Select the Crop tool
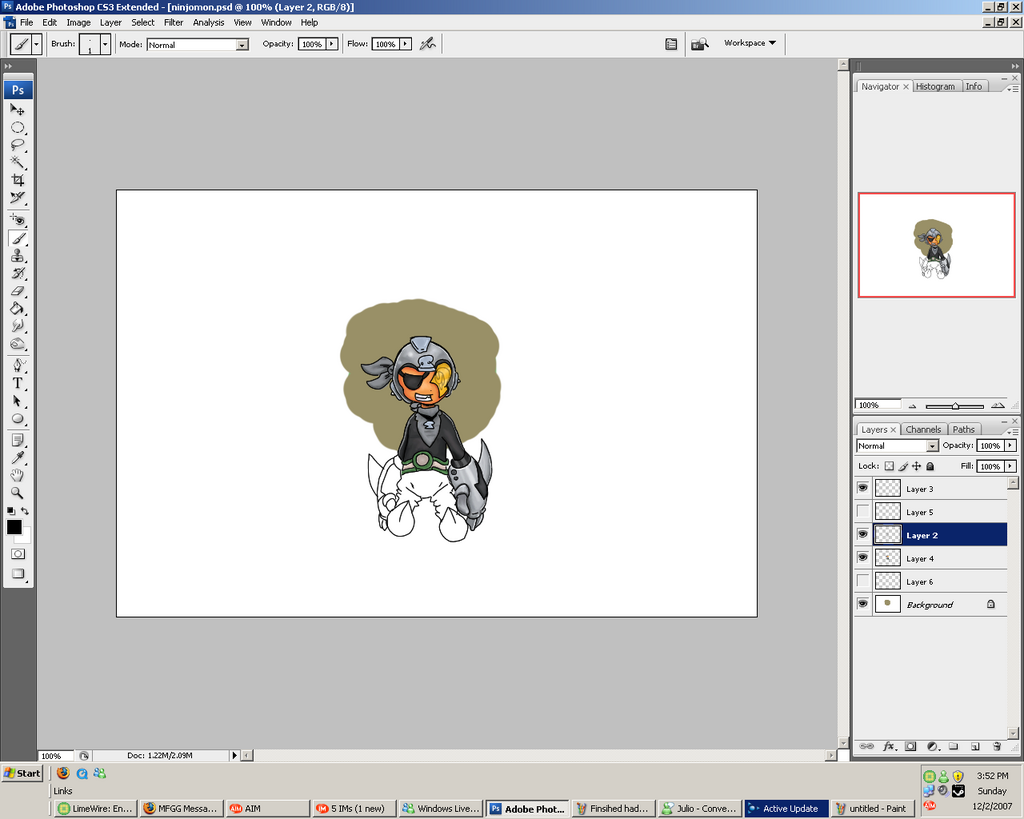The width and height of the screenshot is (1024, 819). click(x=18, y=180)
